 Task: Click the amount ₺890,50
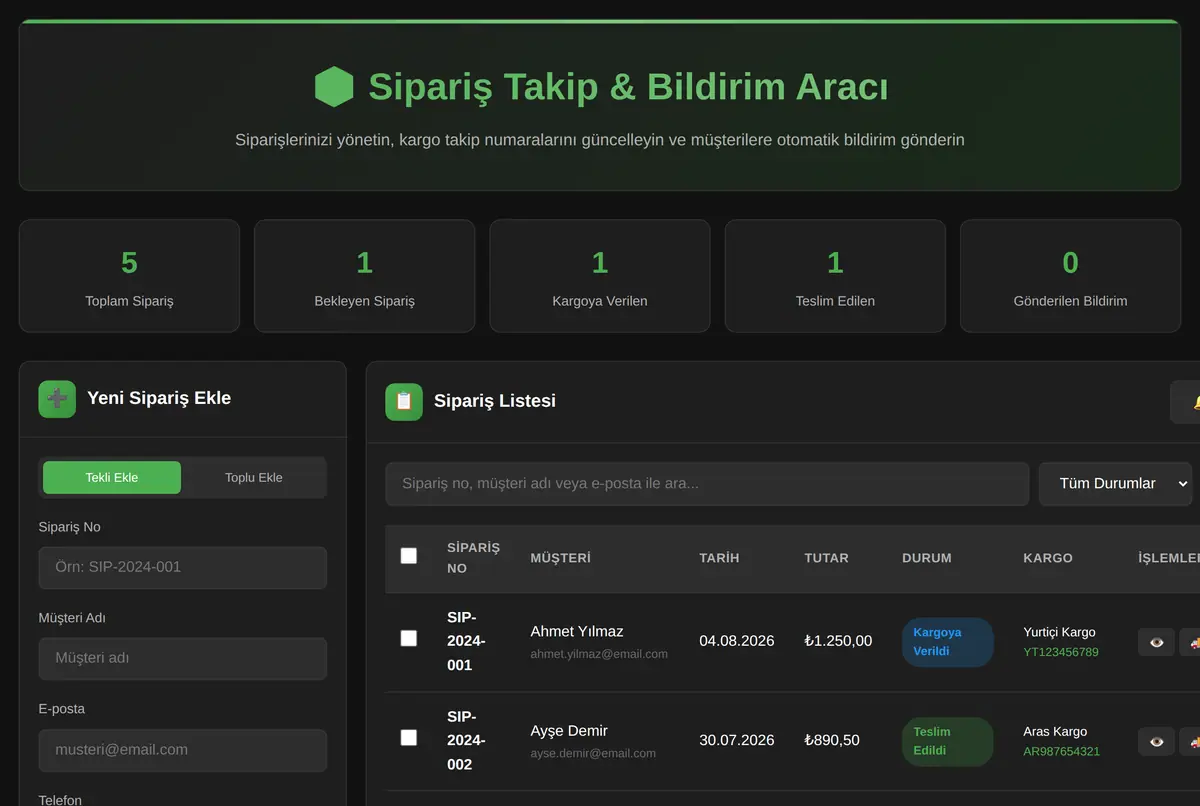click(x=832, y=741)
